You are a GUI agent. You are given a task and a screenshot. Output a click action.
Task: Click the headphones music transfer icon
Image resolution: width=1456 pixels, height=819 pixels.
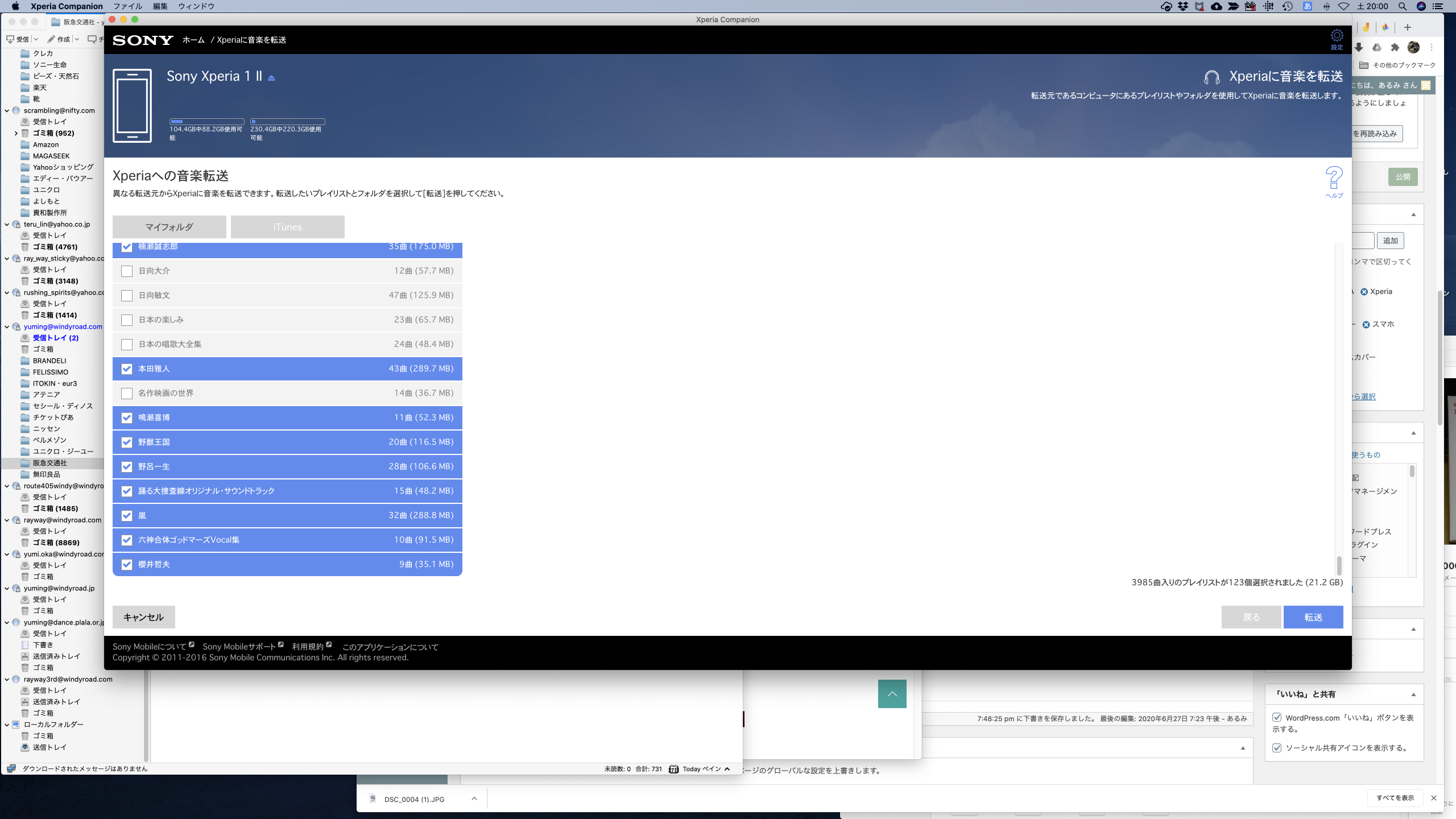click(1211, 77)
